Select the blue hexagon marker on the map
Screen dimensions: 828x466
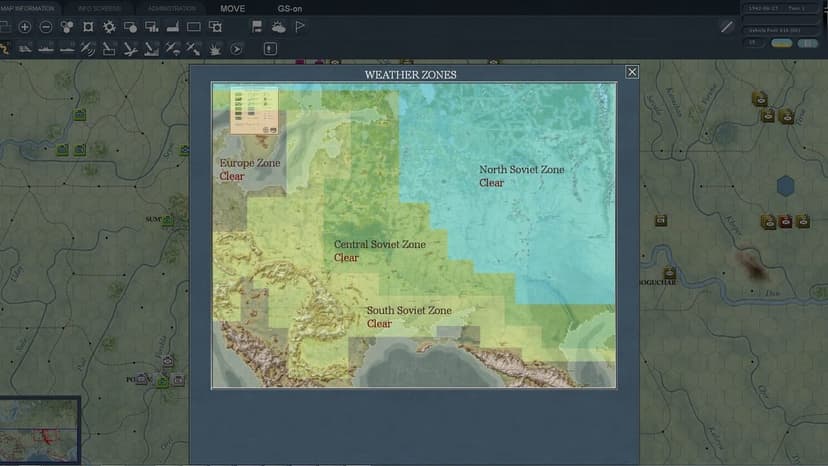[785, 186]
